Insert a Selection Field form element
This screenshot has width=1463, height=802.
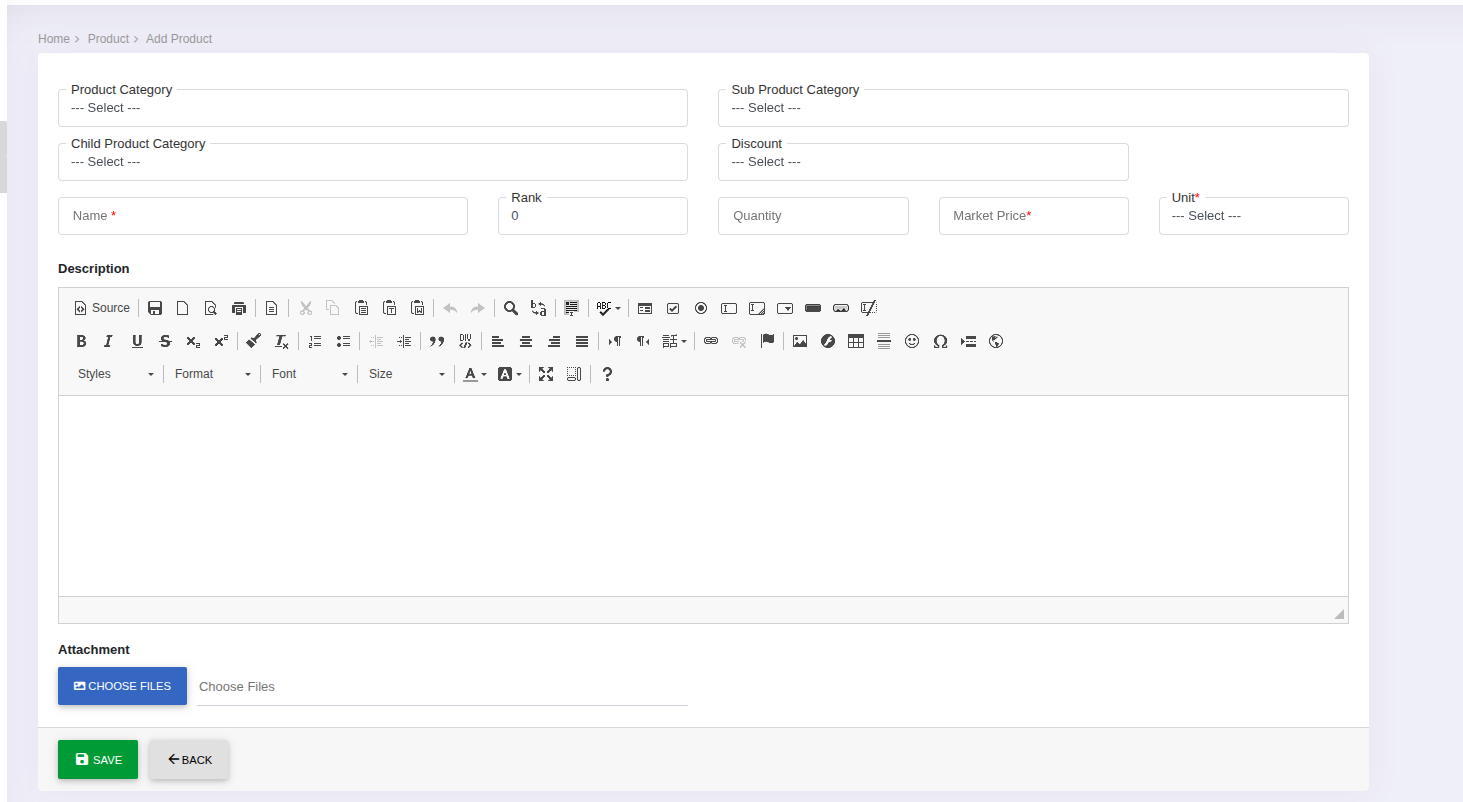click(785, 308)
